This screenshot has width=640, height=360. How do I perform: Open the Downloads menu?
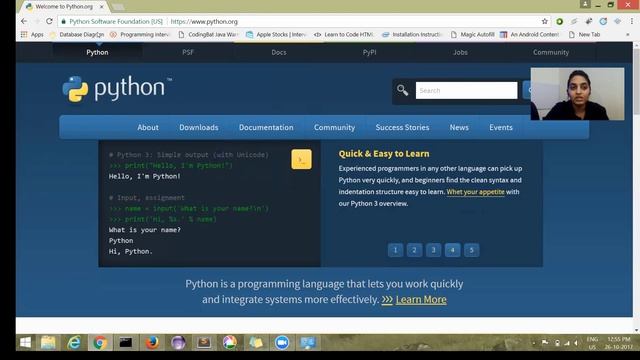[x=199, y=127]
